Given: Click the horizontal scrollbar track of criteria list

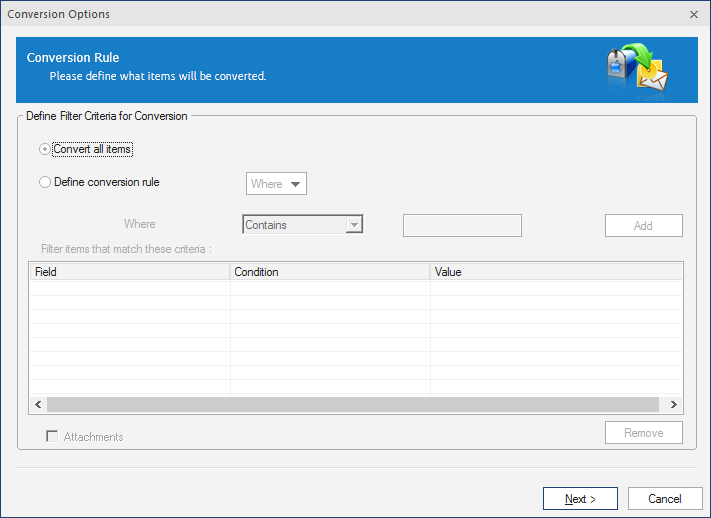Looking at the screenshot, I should pos(353,405).
